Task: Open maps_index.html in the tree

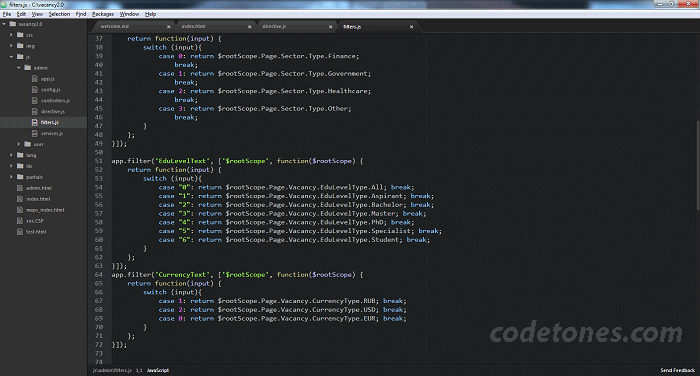Action: pos(45,210)
